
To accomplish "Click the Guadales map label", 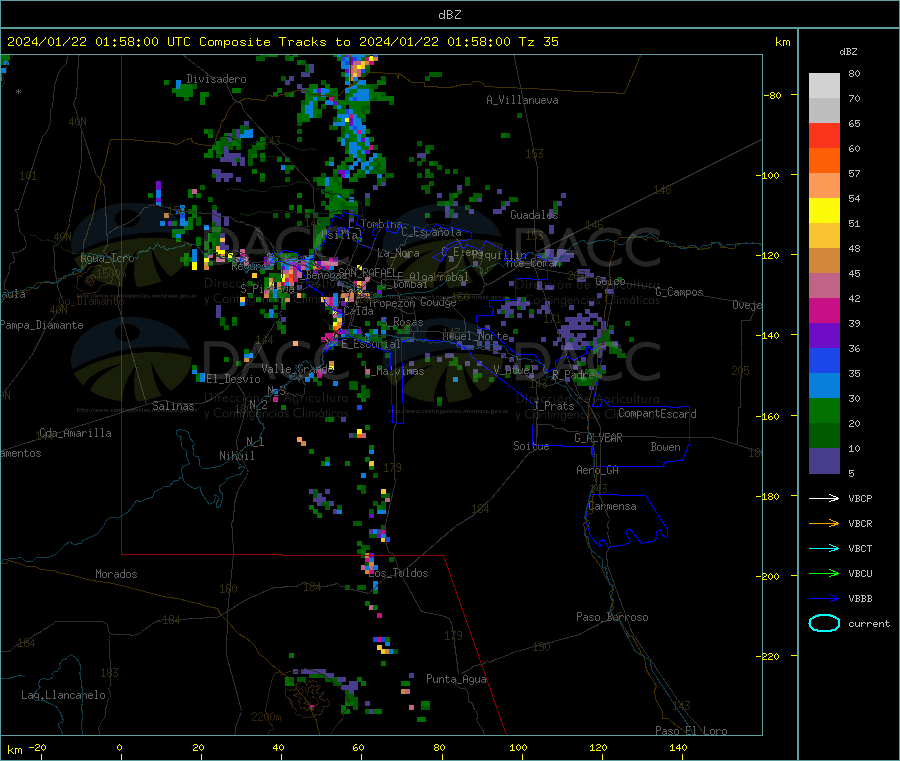I will click(x=534, y=215).
